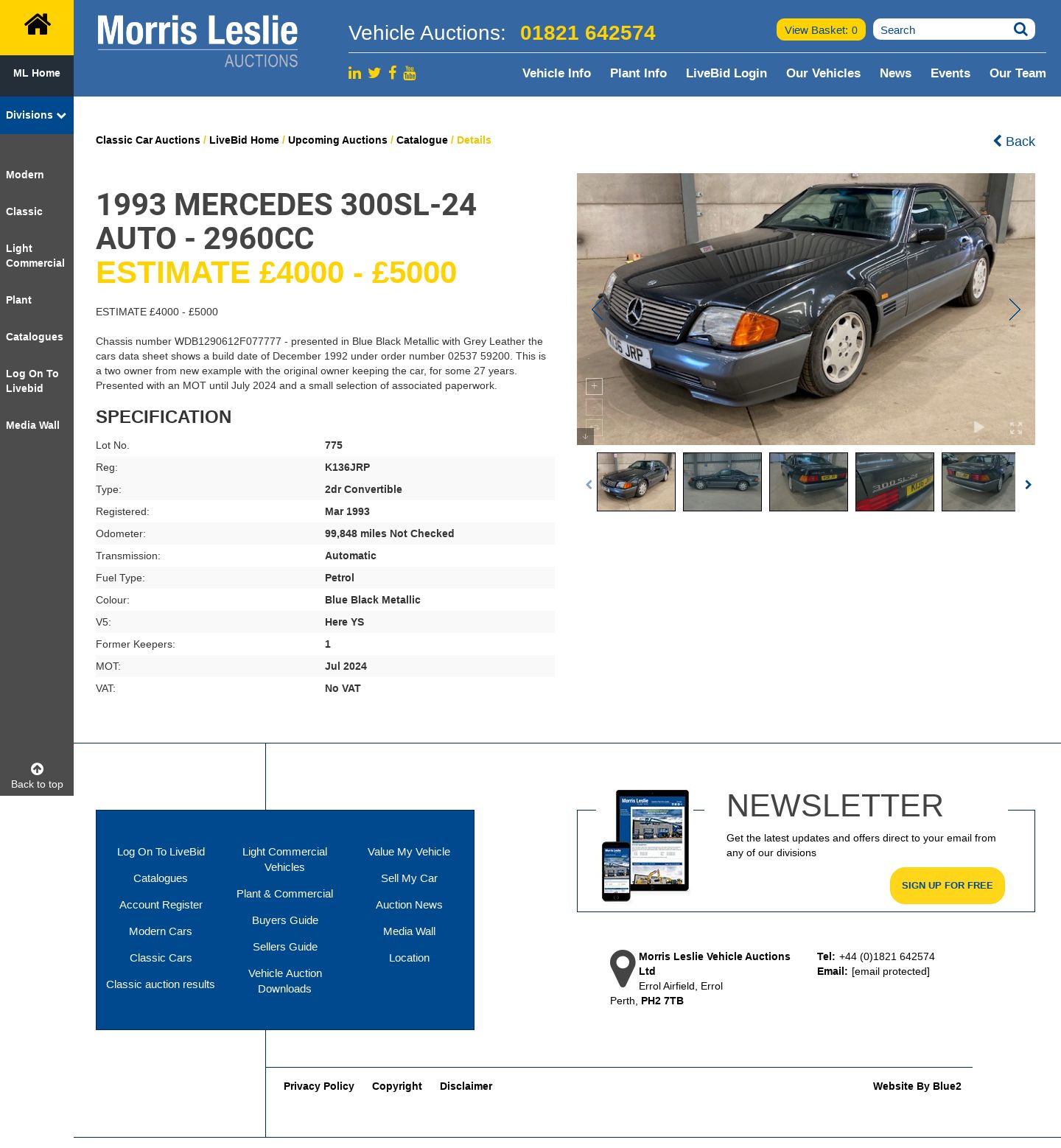Focus the Search input field
The image size is (1061, 1148).
click(x=943, y=29)
